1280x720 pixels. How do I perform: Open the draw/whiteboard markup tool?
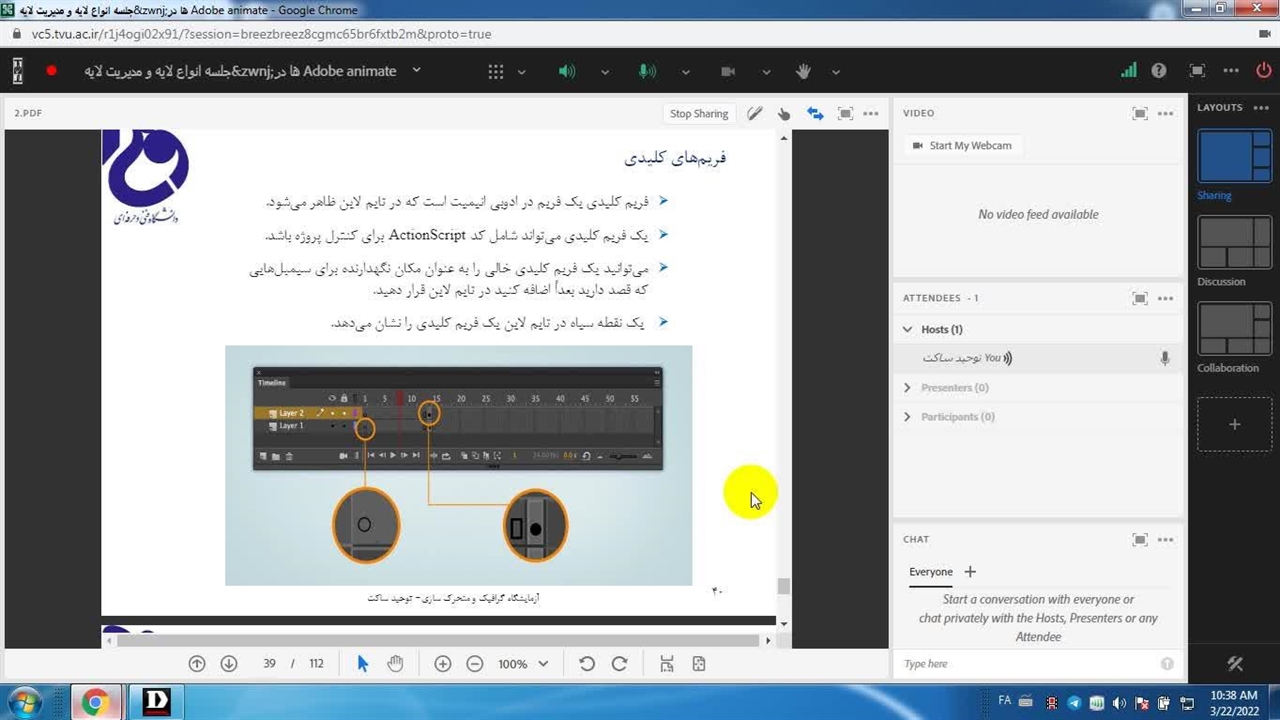pyautogui.click(x=755, y=114)
